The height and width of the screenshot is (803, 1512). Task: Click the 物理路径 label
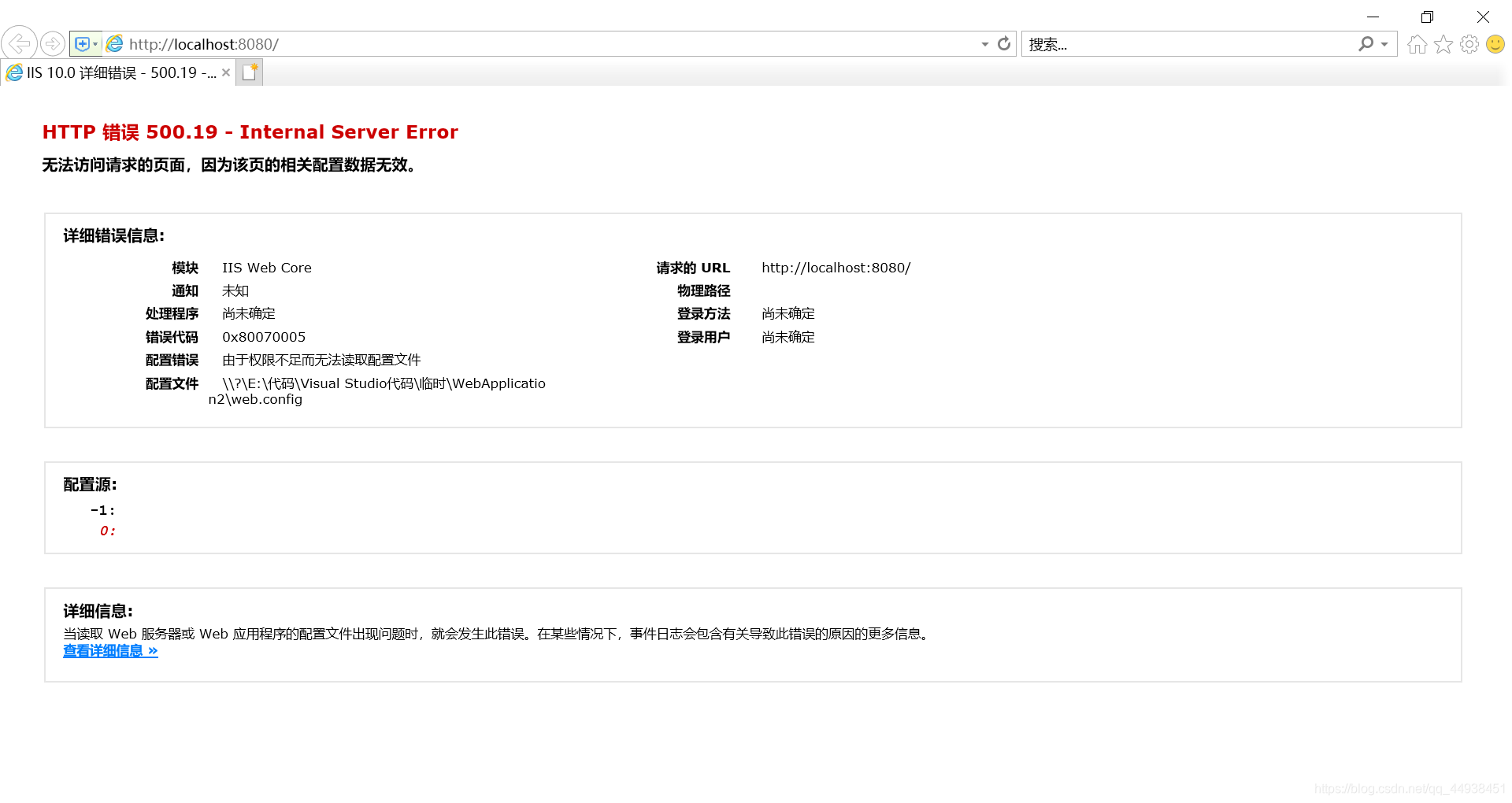point(703,290)
